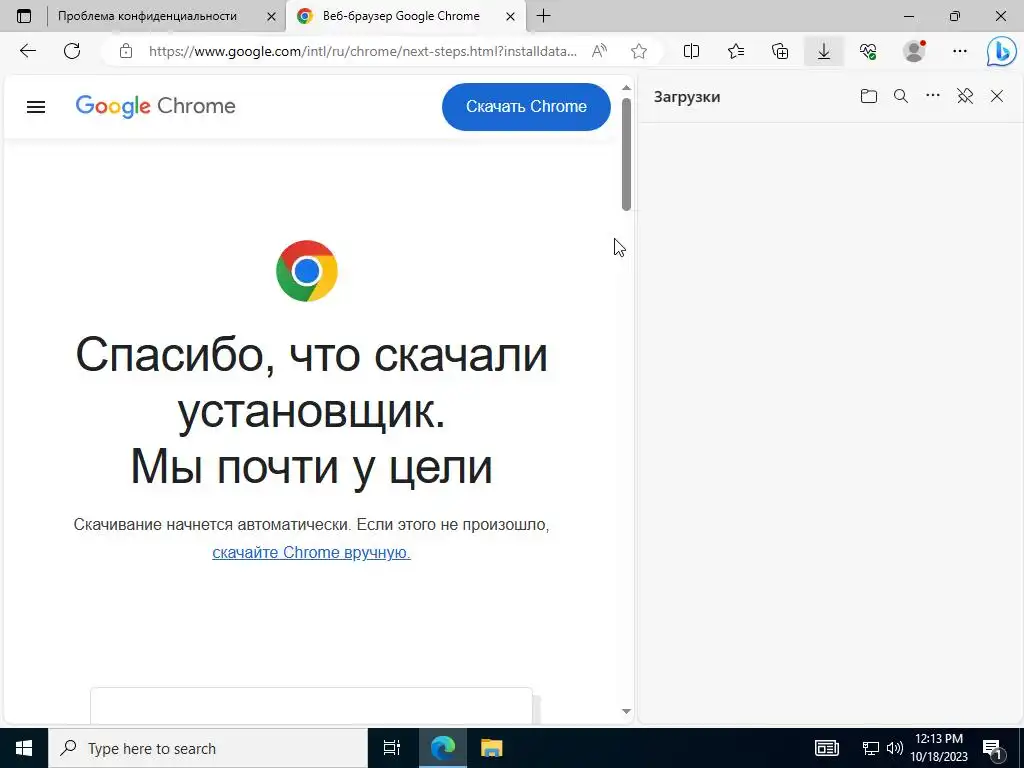Open File Explorer from taskbar
Viewport: 1024px width, 768px height.
coord(492,748)
